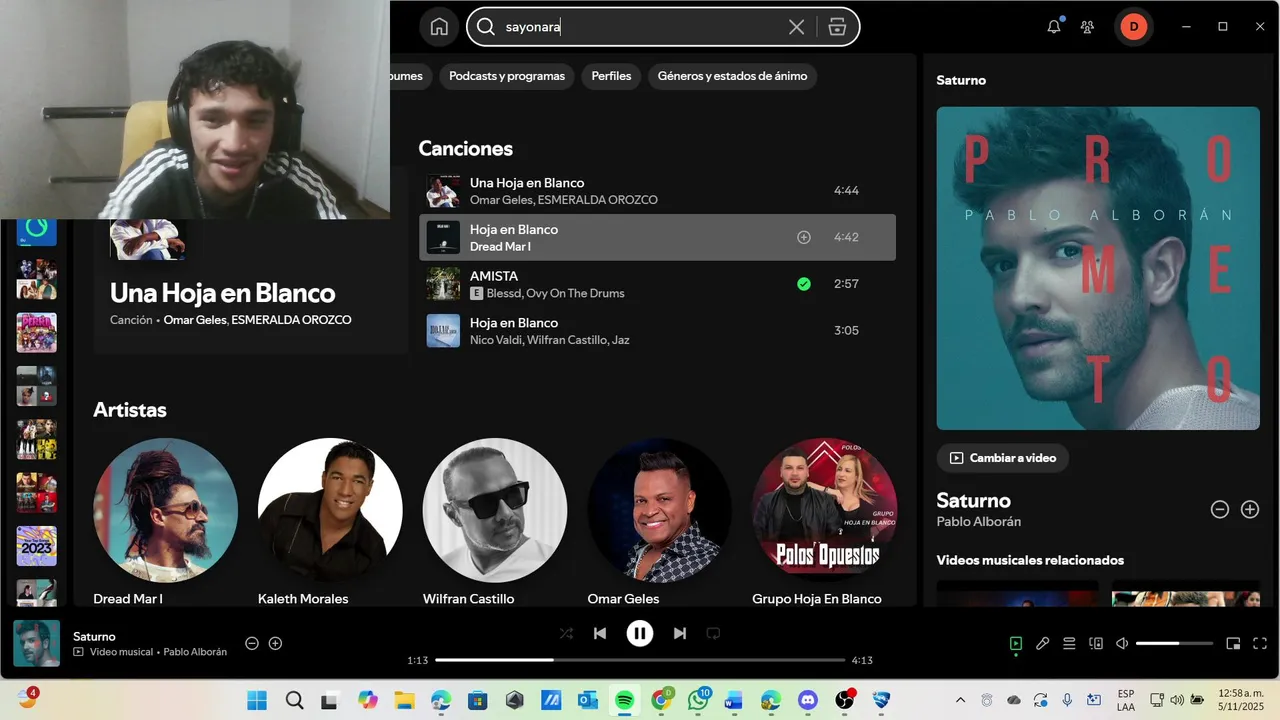Open the Friend Activity icon

click(x=1087, y=27)
